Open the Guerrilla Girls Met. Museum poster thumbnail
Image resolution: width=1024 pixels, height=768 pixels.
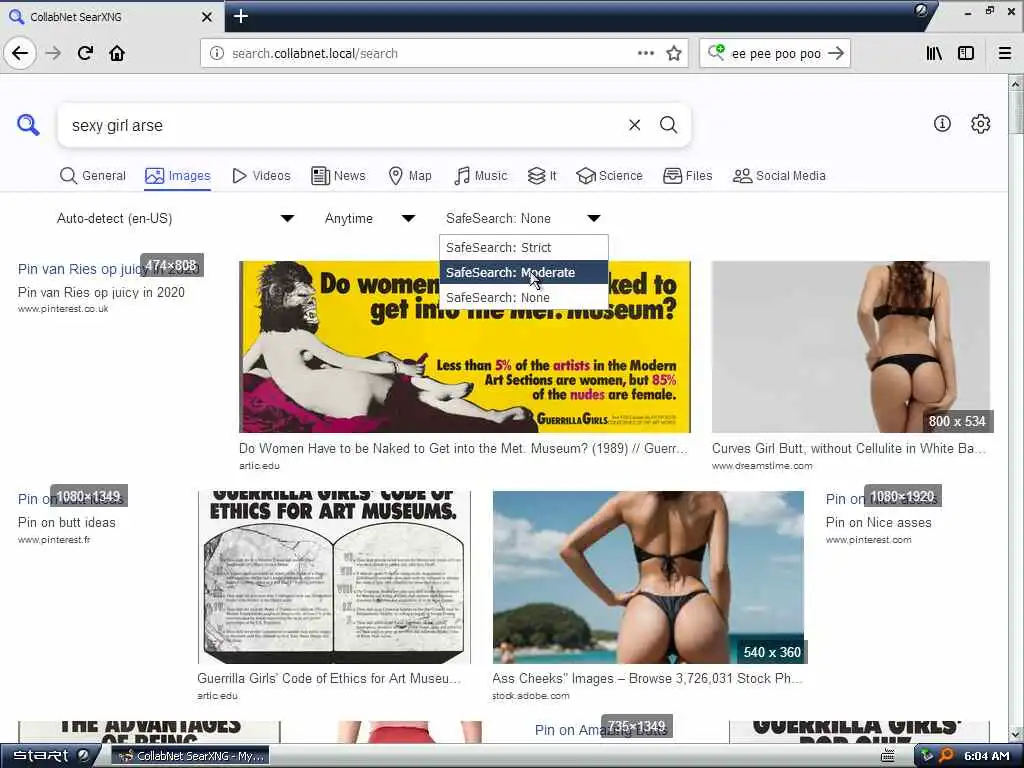pos(464,347)
